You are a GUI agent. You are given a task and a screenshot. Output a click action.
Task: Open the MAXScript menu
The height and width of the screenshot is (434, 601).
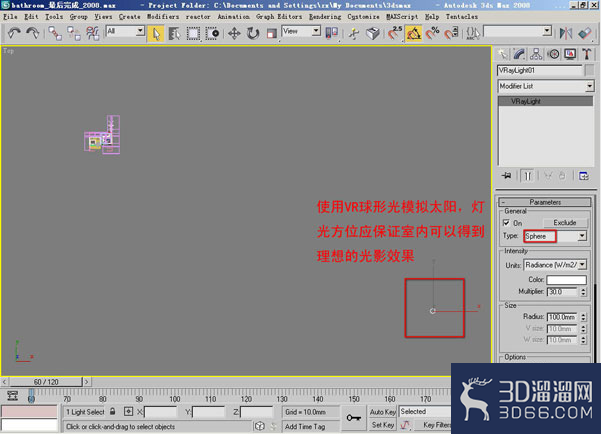point(402,17)
